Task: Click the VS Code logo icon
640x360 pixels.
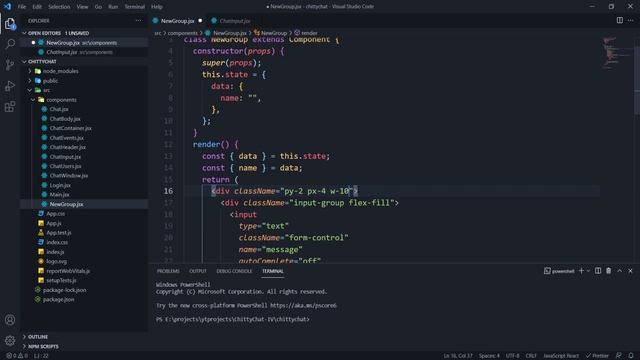Action: point(7,7)
